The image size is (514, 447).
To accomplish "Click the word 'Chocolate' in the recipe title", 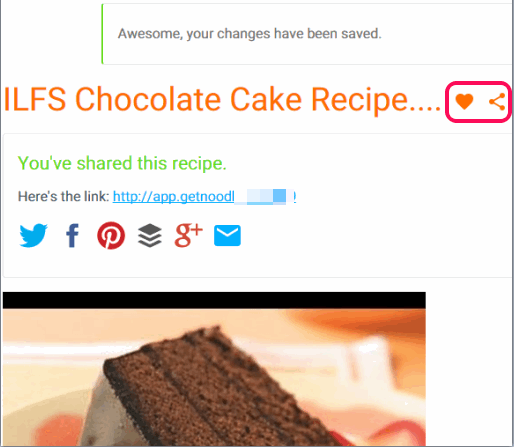I will pos(148,100).
